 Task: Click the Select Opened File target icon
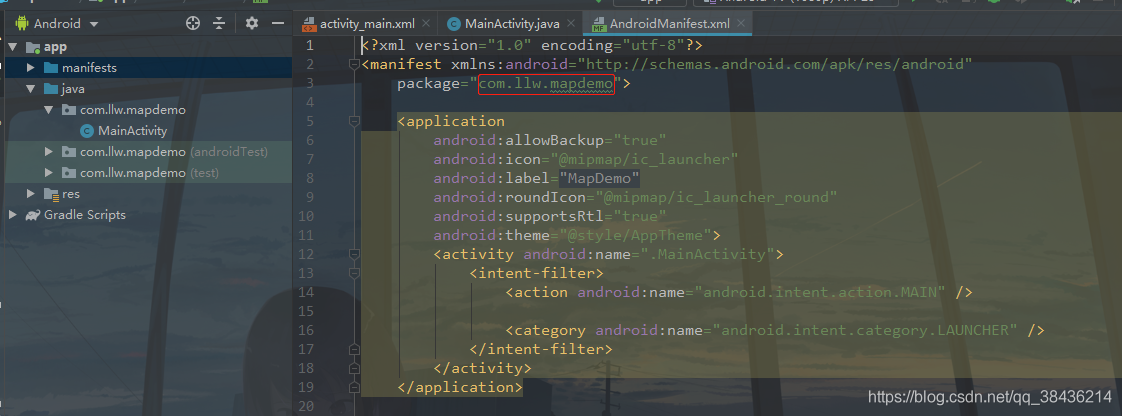pos(193,23)
